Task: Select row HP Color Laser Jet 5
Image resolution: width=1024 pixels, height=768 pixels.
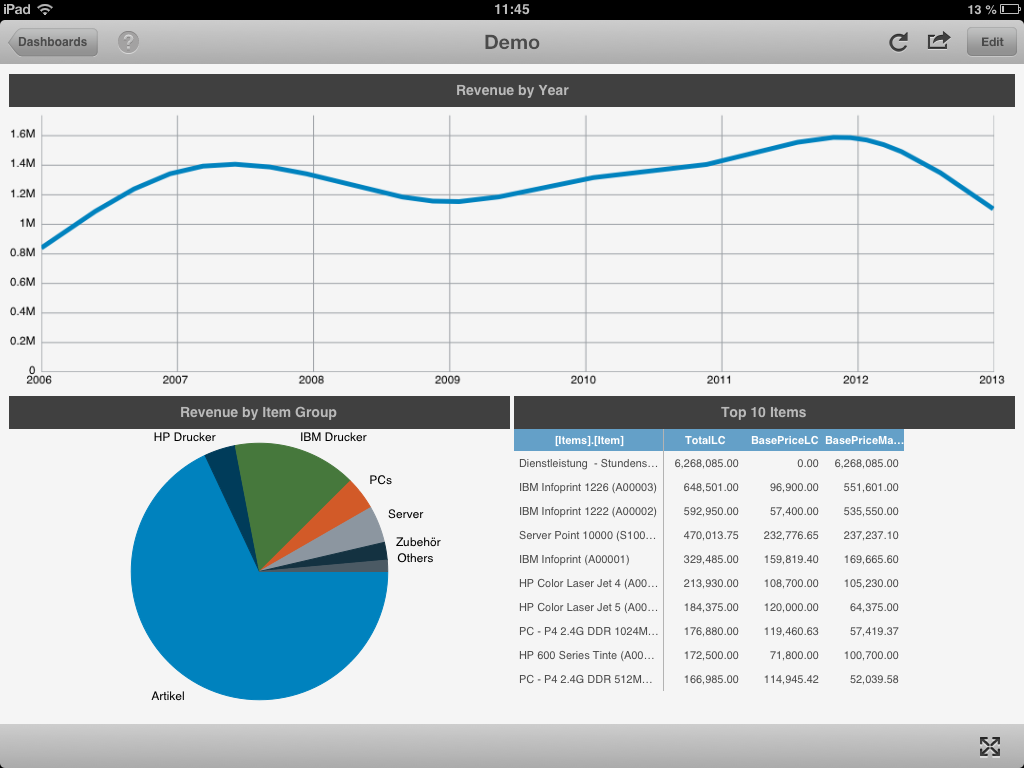Action: click(x=709, y=607)
